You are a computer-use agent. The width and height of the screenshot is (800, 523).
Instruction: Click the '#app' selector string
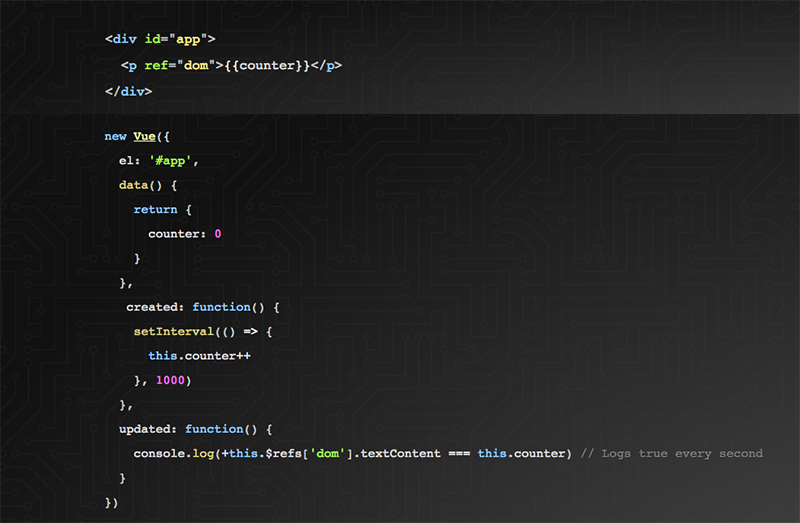pyautogui.click(x=177, y=160)
